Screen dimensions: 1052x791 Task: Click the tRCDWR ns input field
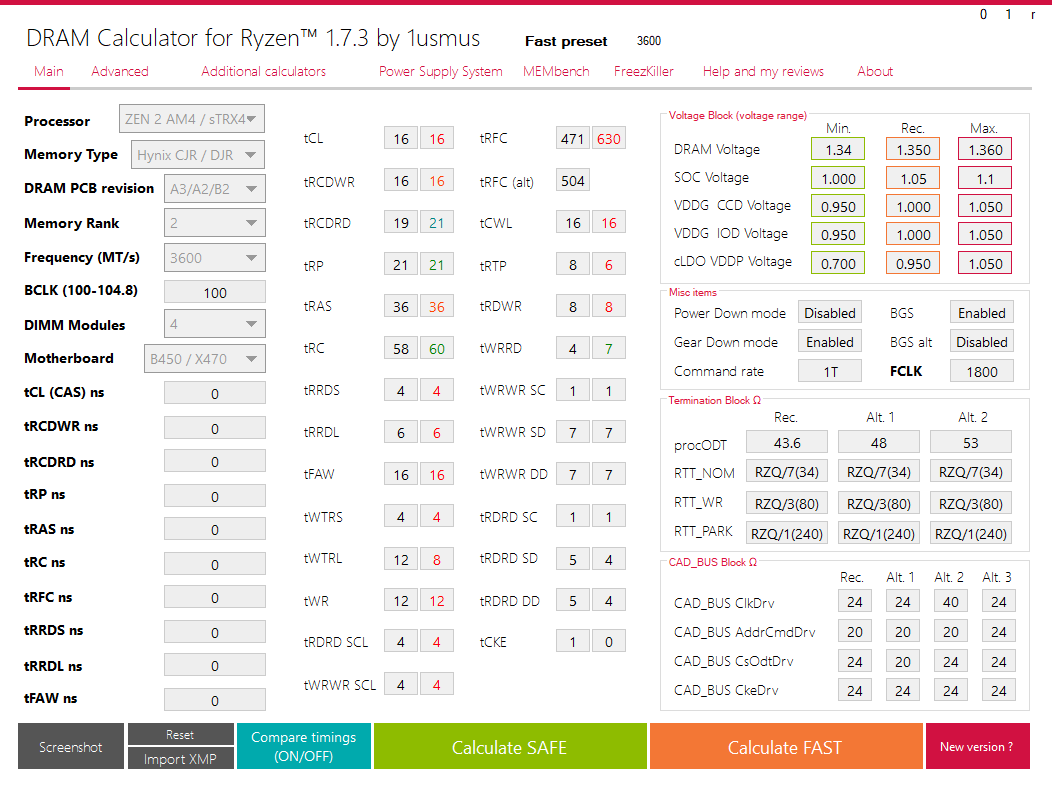coord(215,428)
